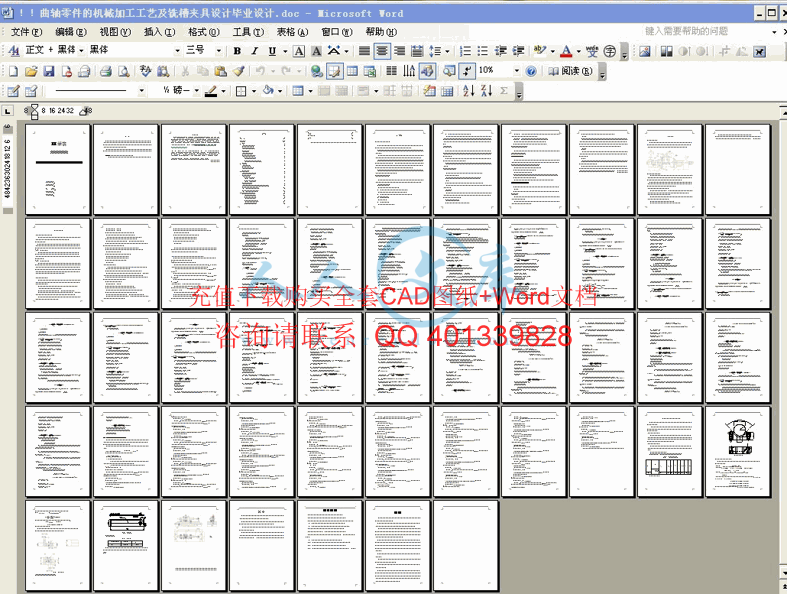Click the Sort Descending Z-A icon
787x594 pixels.
point(486,91)
